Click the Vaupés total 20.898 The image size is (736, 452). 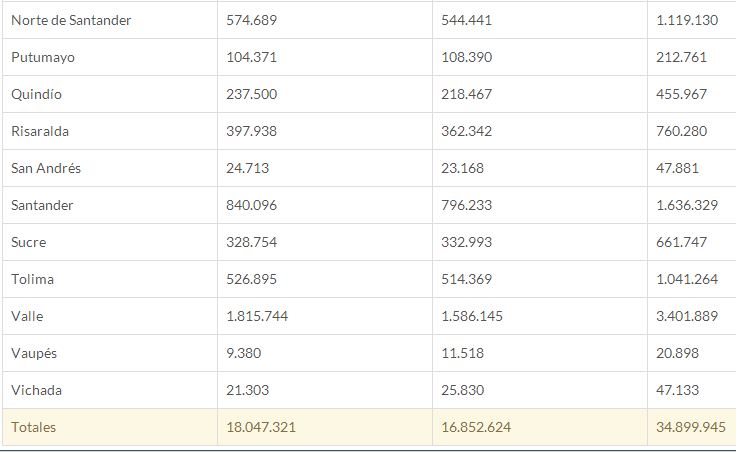pyautogui.click(x=678, y=353)
